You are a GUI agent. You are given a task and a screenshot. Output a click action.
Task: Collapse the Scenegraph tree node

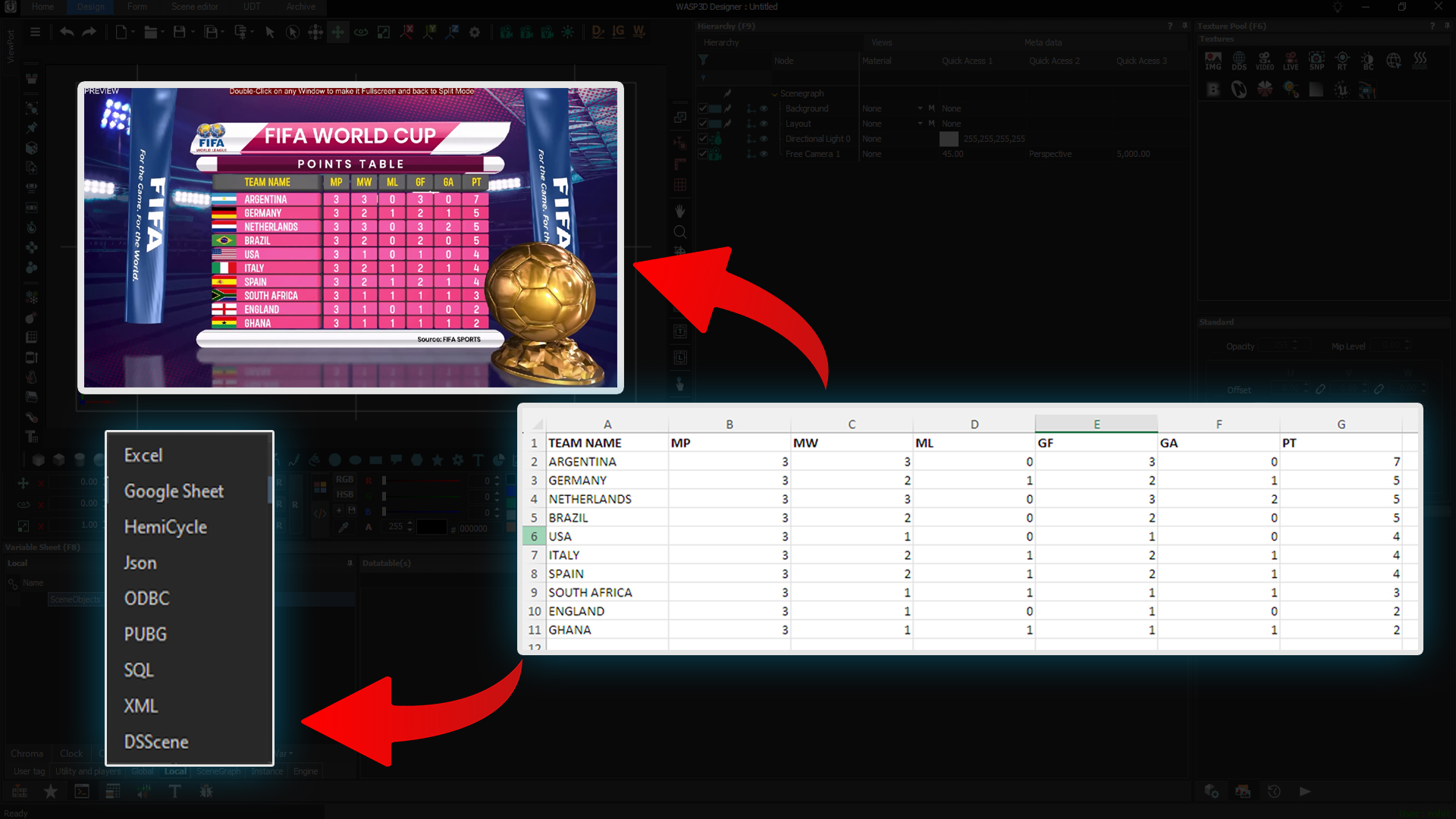pos(774,93)
